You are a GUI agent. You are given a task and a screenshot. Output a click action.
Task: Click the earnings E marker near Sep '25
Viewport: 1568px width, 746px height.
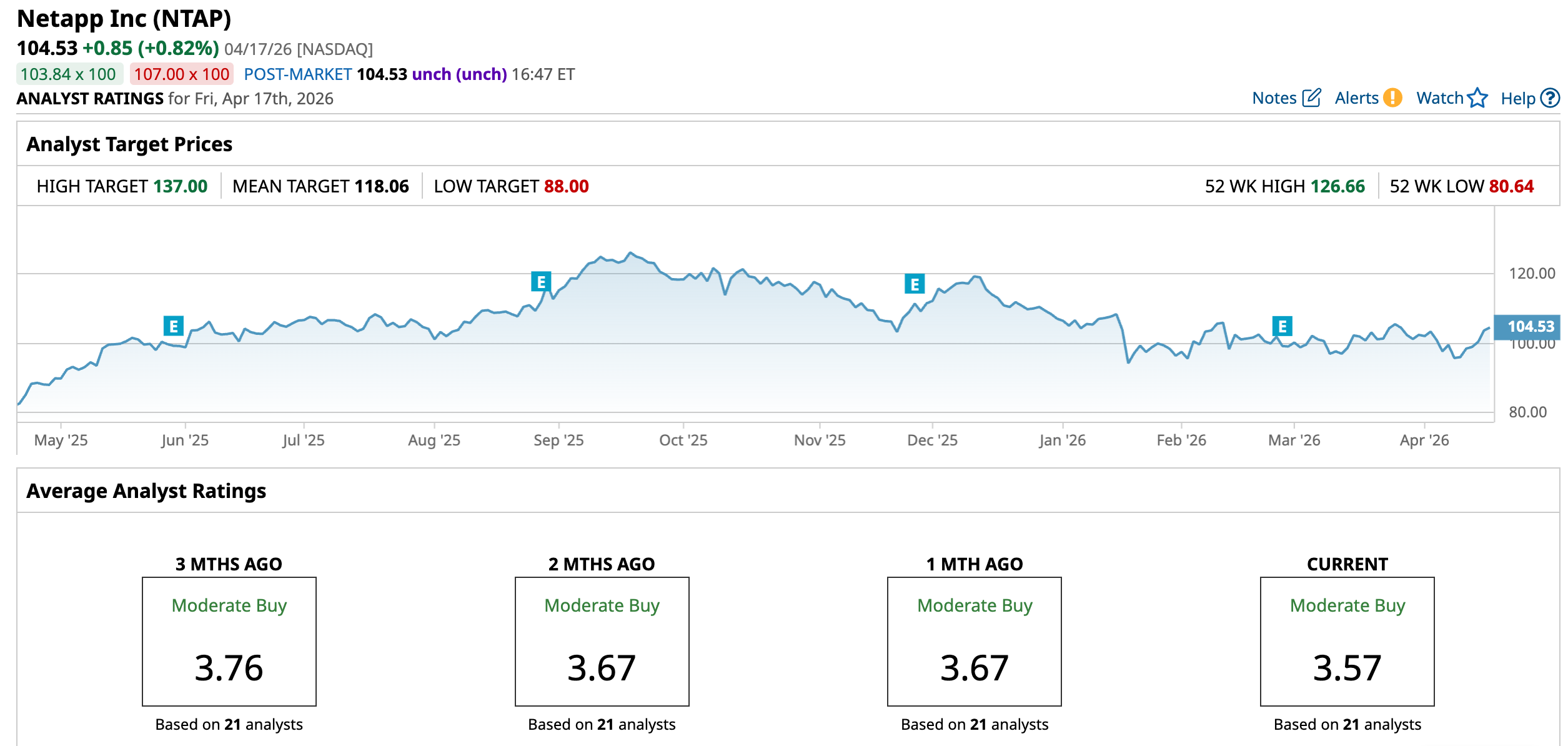[541, 282]
